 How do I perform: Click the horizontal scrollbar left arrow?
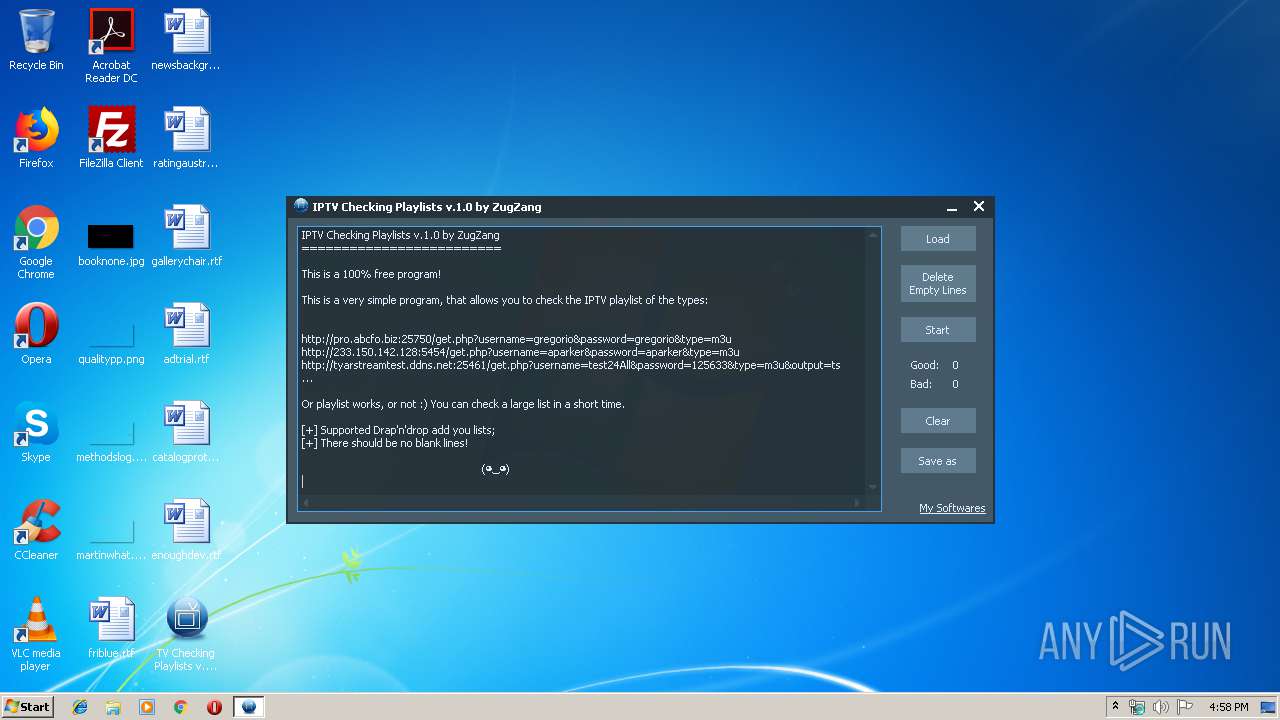click(x=305, y=502)
